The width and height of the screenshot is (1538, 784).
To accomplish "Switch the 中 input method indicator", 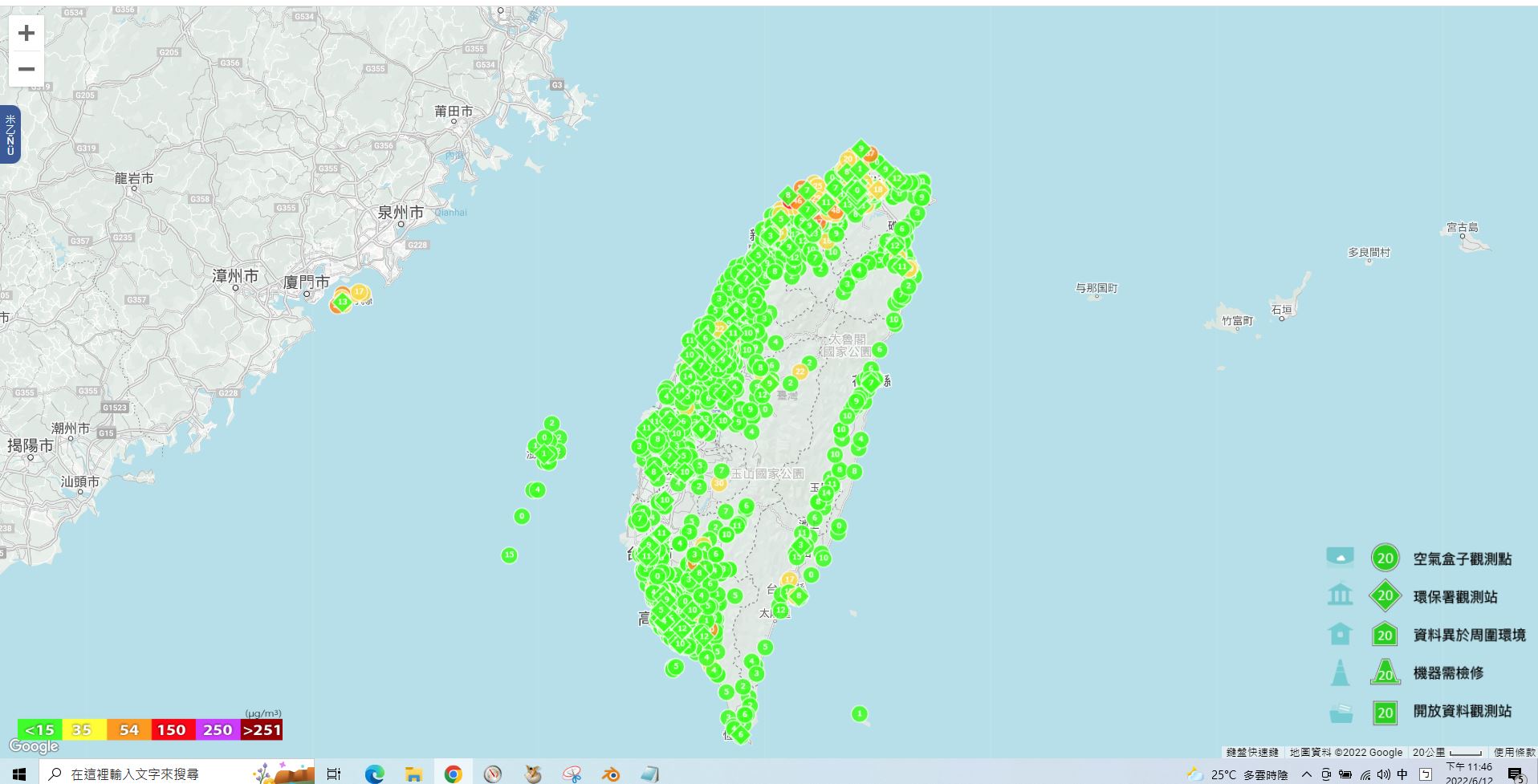I will 1402,774.
